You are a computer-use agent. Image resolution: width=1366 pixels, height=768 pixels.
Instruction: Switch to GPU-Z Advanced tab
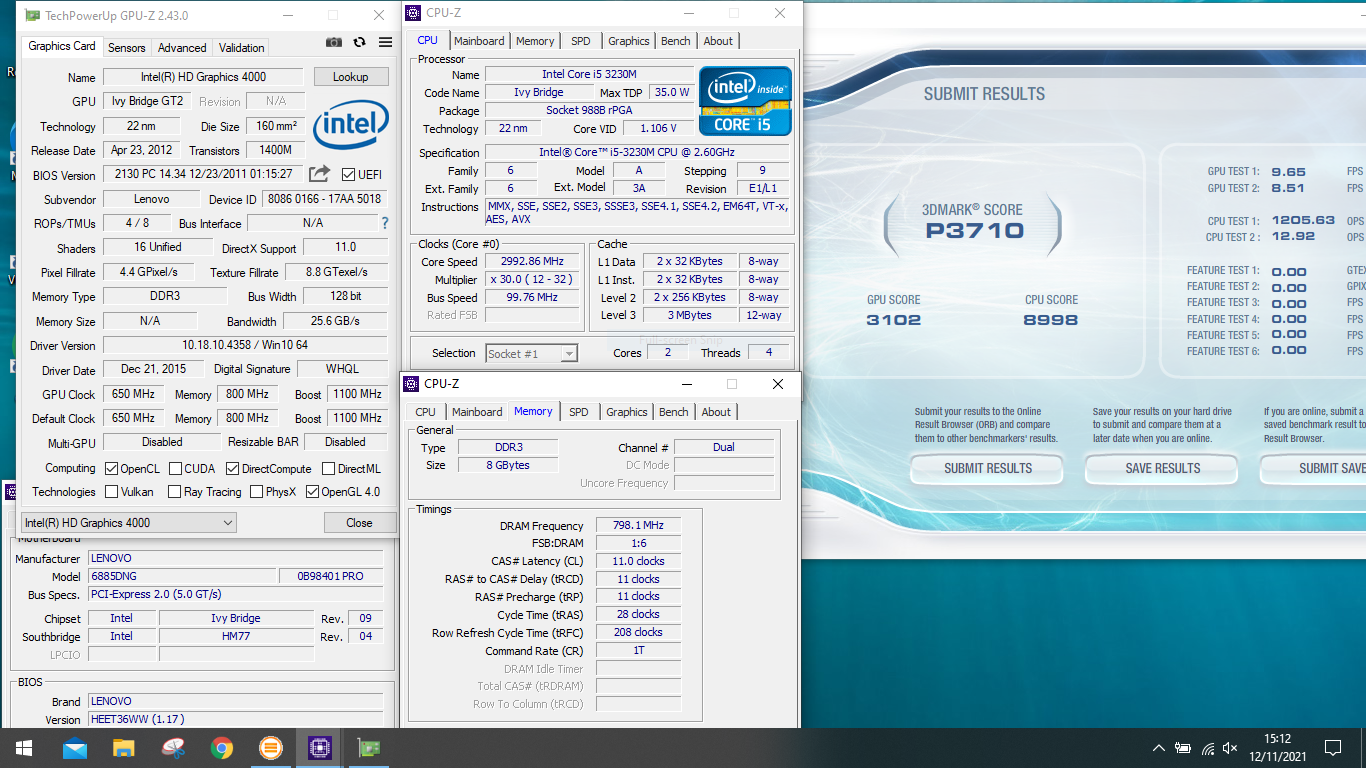[x=182, y=48]
